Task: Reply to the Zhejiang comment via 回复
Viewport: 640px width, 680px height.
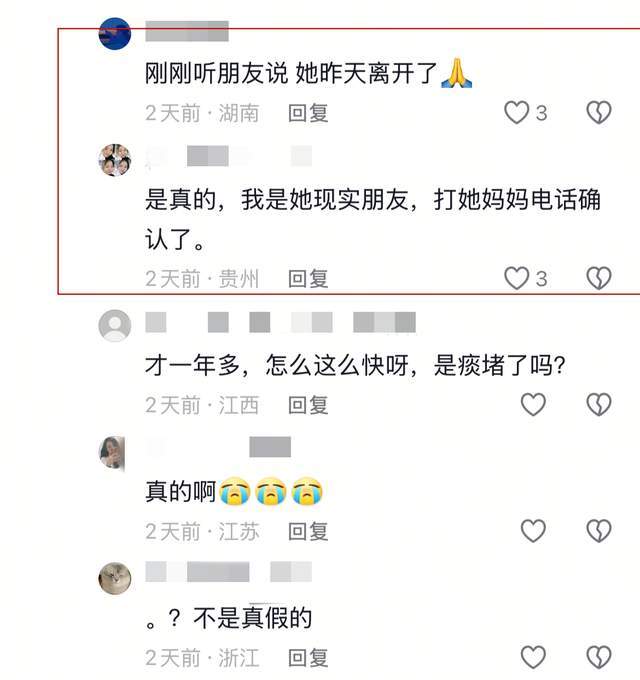Action: (x=308, y=658)
